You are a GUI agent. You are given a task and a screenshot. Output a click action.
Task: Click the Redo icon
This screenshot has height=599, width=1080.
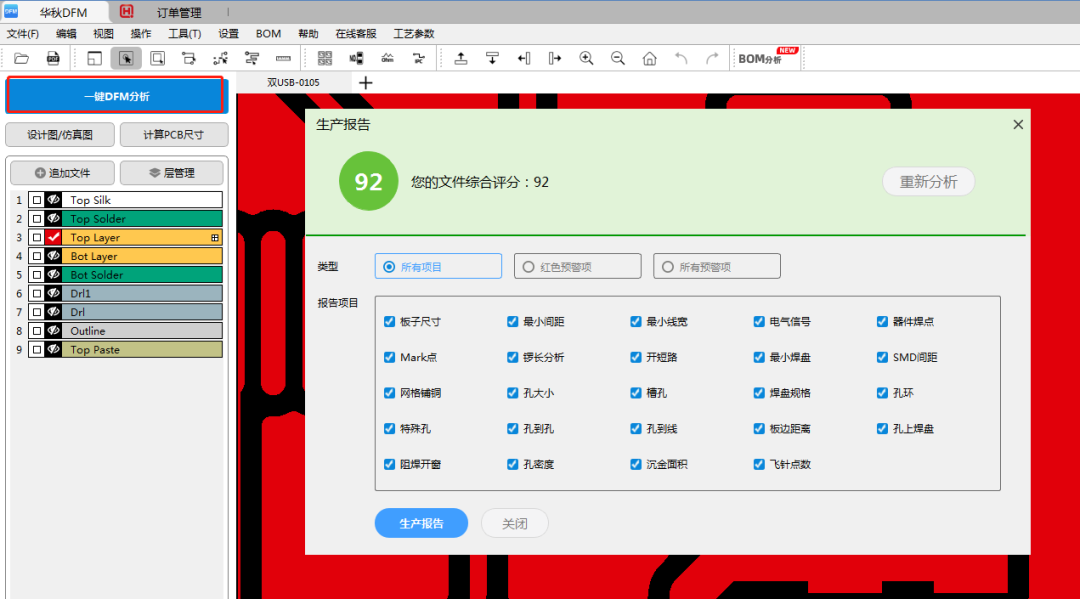tap(711, 58)
